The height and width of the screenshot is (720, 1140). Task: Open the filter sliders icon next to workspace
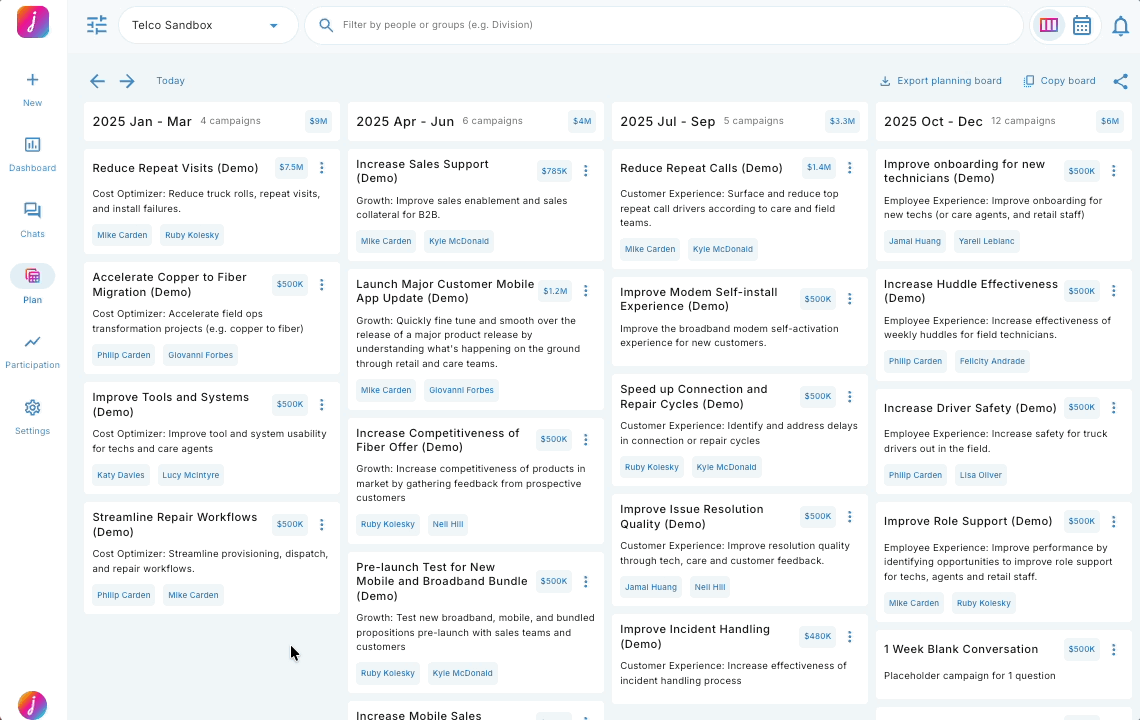pyautogui.click(x=96, y=25)
